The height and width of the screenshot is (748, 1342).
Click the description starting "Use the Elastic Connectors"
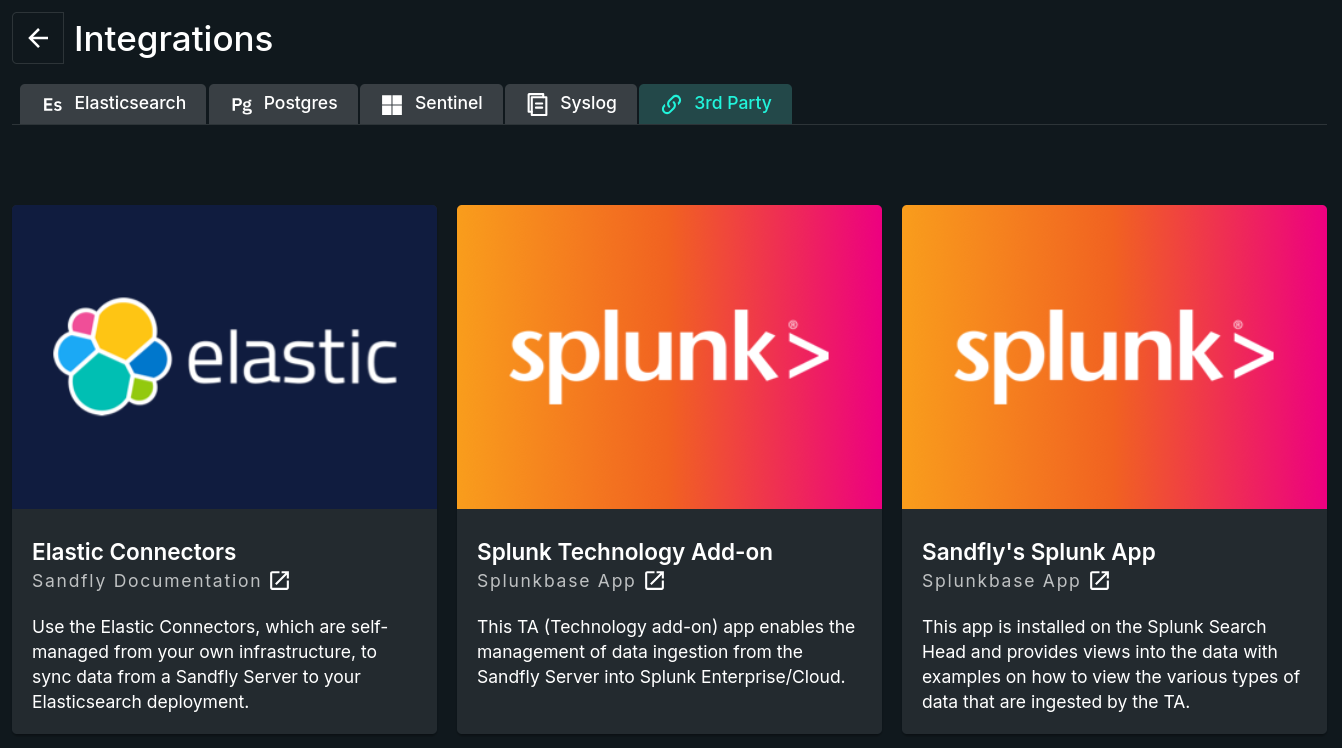point(210,664)
